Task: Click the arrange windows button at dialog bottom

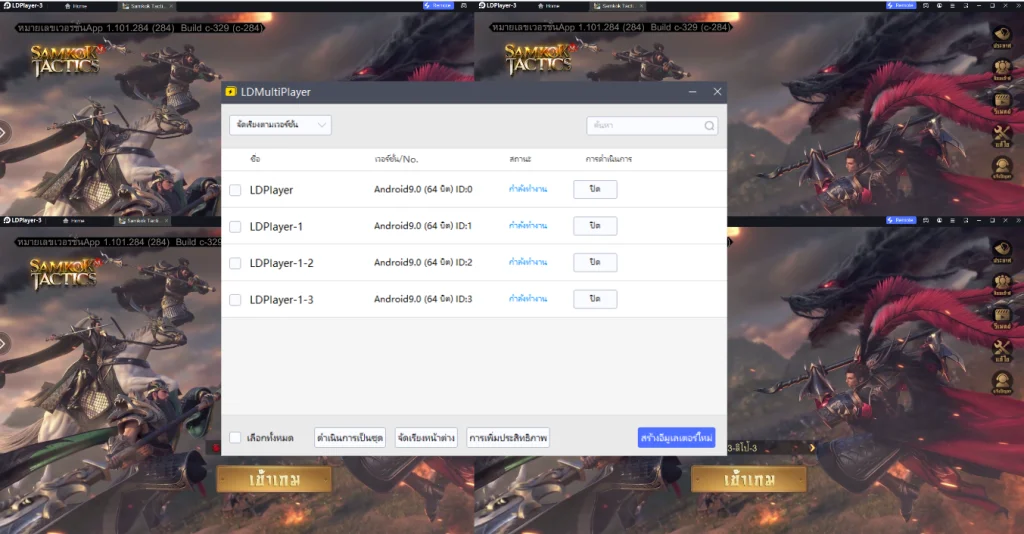Action: point(426,437)
